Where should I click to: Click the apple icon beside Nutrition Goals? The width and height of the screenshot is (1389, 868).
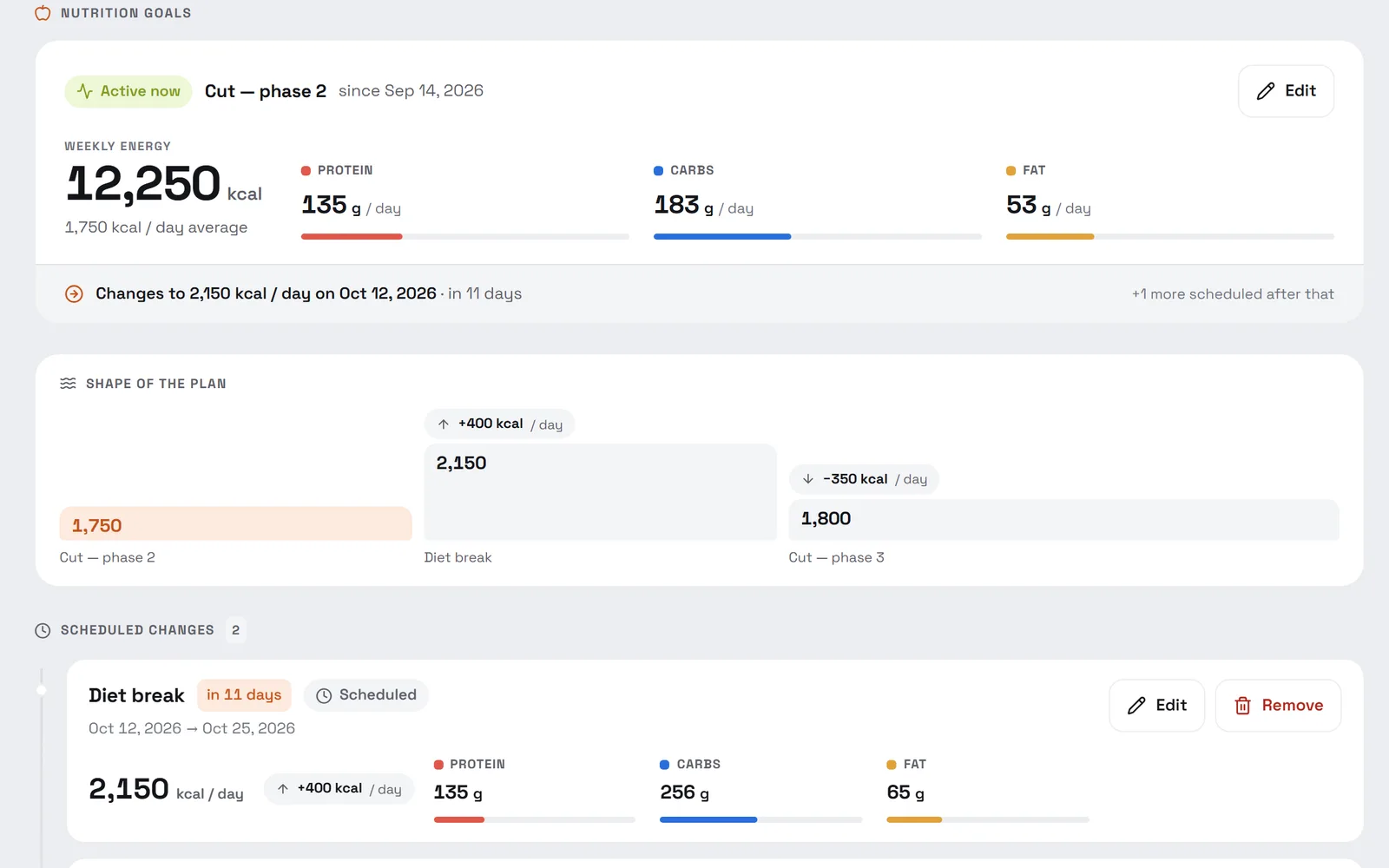click(43, 13)
